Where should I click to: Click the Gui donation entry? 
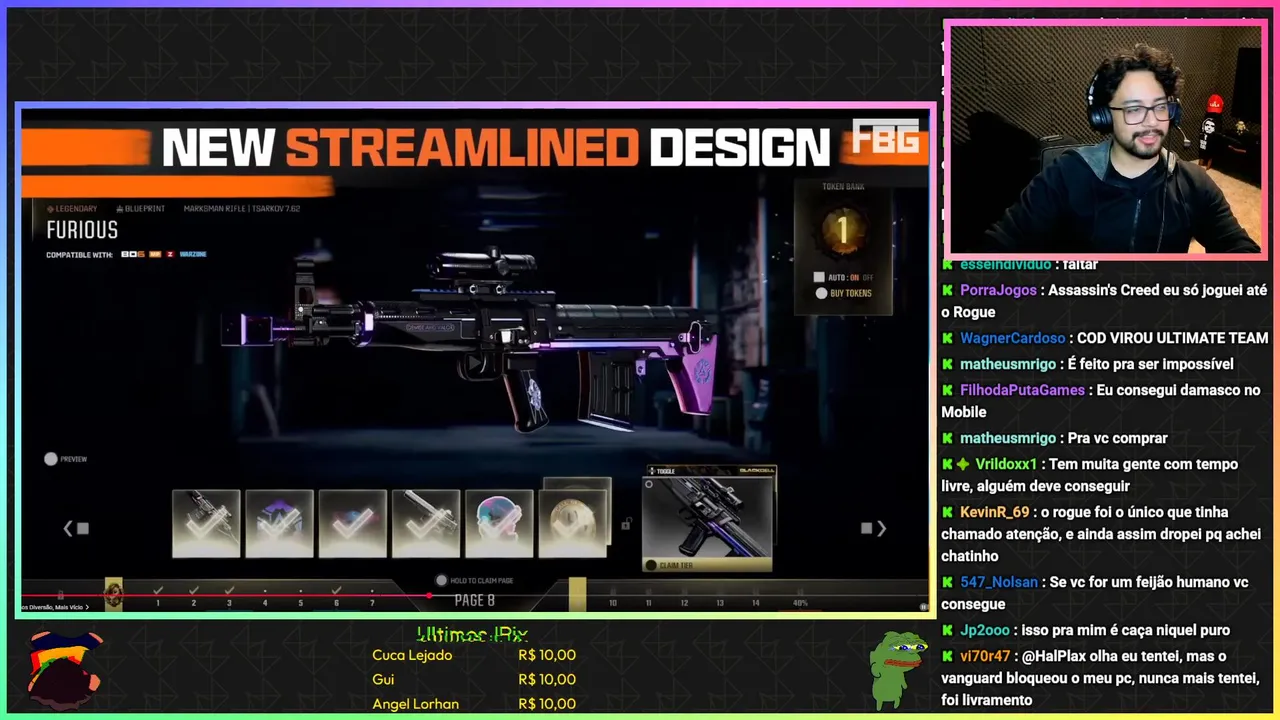click(474, 679)
